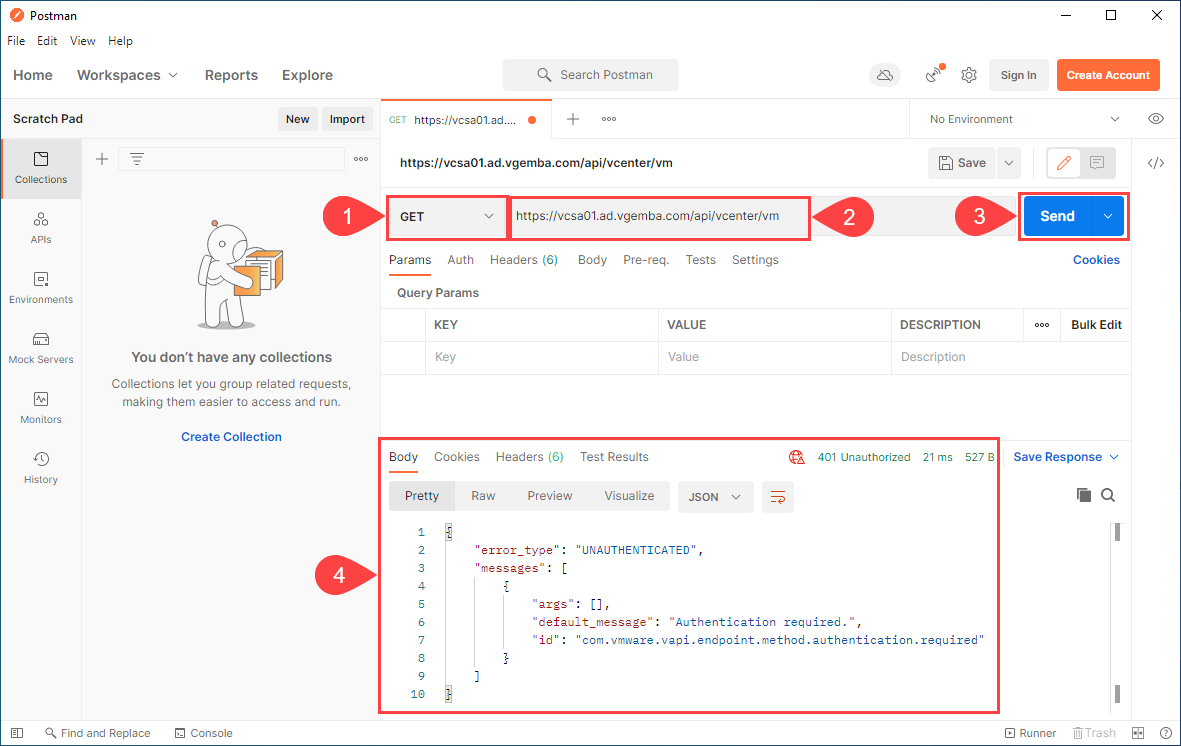The image size is (1181, 746).
Task: Show the Test Results tab
Action: click(x=614, y=457)
